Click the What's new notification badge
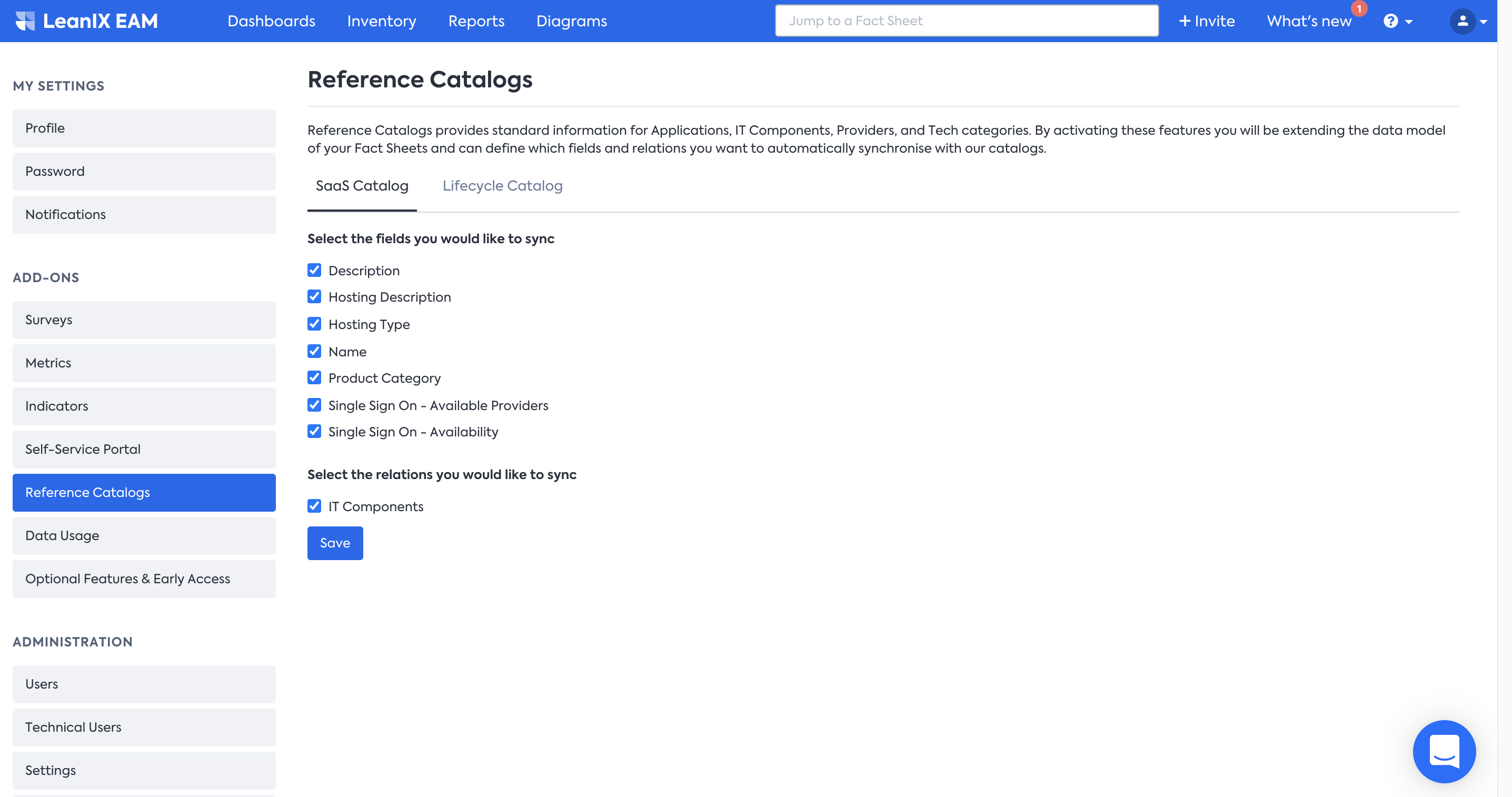Screen dimensions: 1512x797 coord(1358,9)
